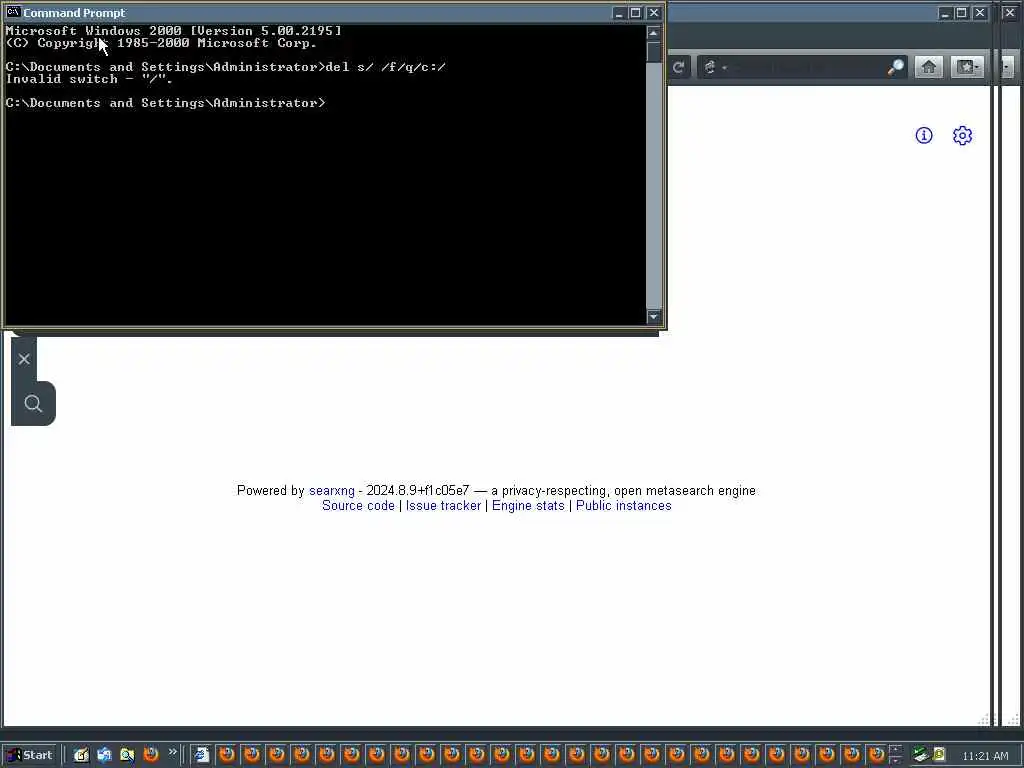Open the Engine stats link
1024x768 pixels.
(528, 505)
